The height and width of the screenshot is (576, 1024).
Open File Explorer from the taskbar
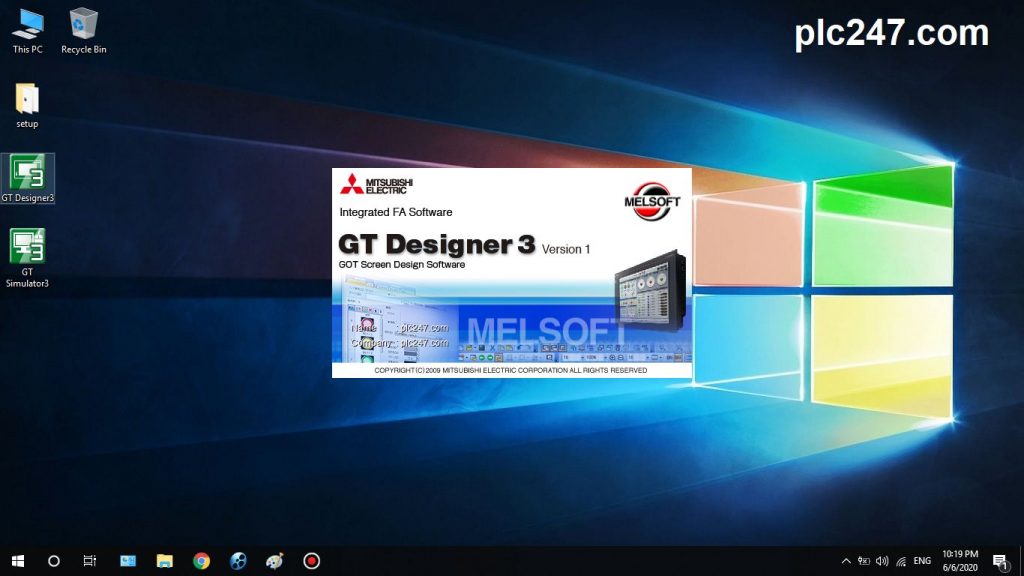coord(165,561)
